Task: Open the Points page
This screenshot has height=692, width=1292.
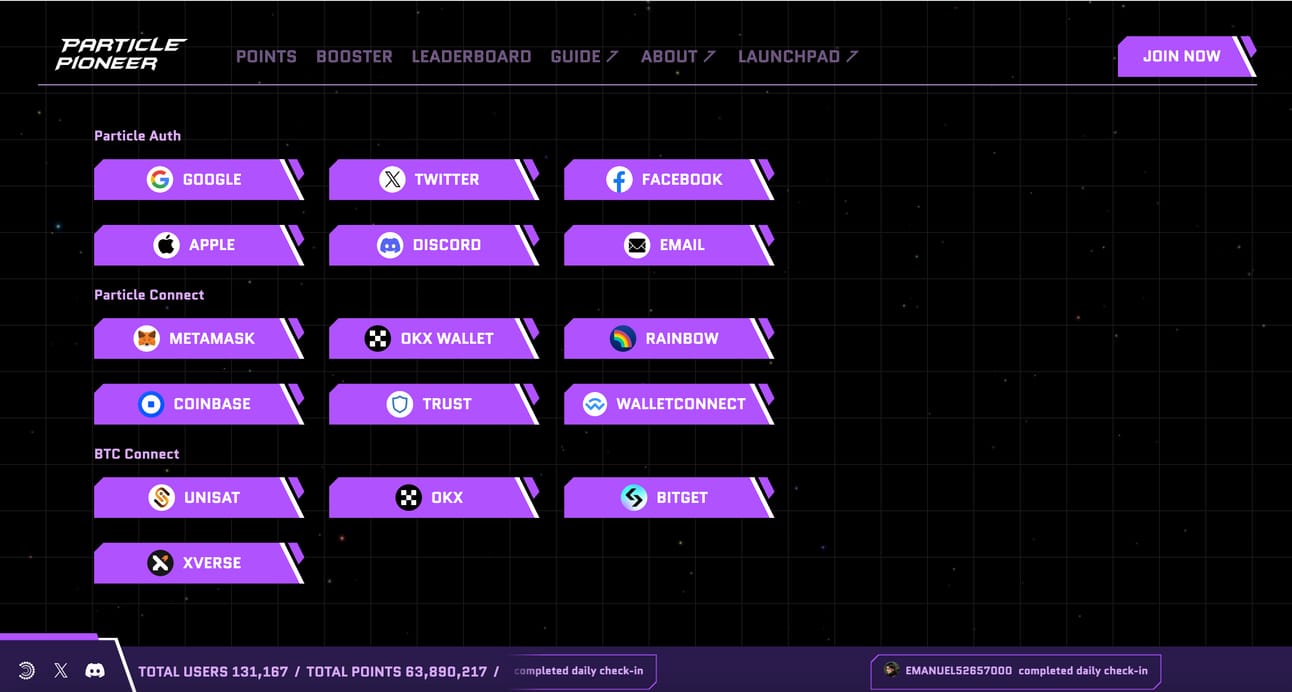Action: click(x=266, y=57)
